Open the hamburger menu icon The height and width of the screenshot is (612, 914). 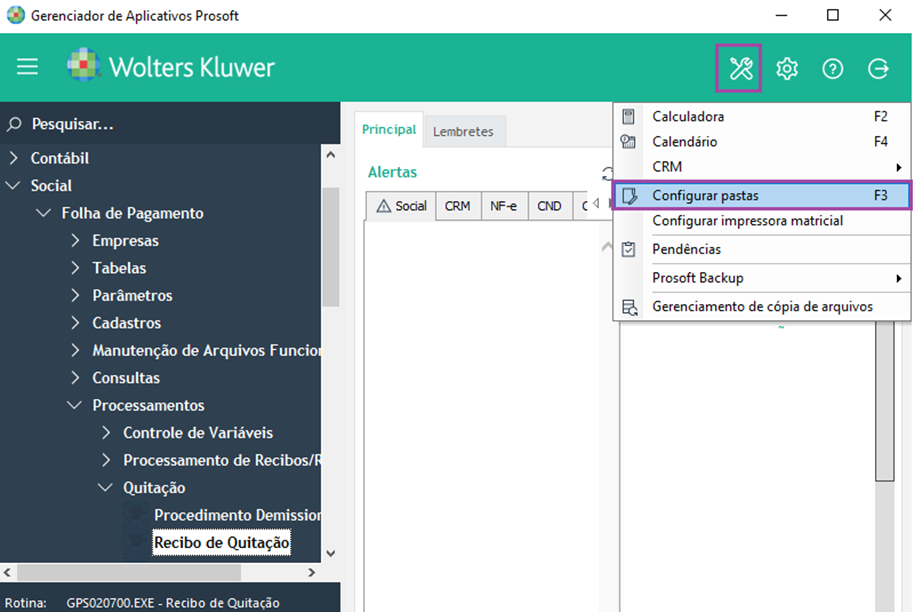tap(27, 67)
